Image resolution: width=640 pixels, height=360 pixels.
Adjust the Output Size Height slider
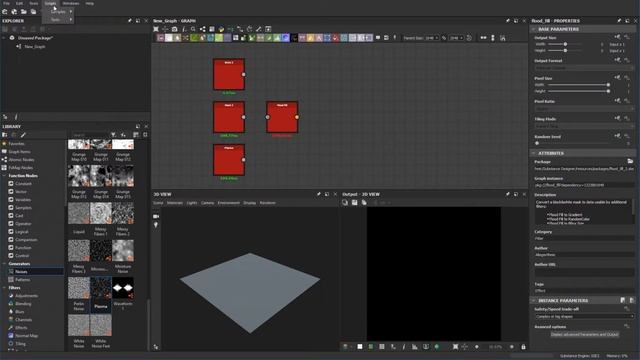pyautogui.click(x=565, y=51)
